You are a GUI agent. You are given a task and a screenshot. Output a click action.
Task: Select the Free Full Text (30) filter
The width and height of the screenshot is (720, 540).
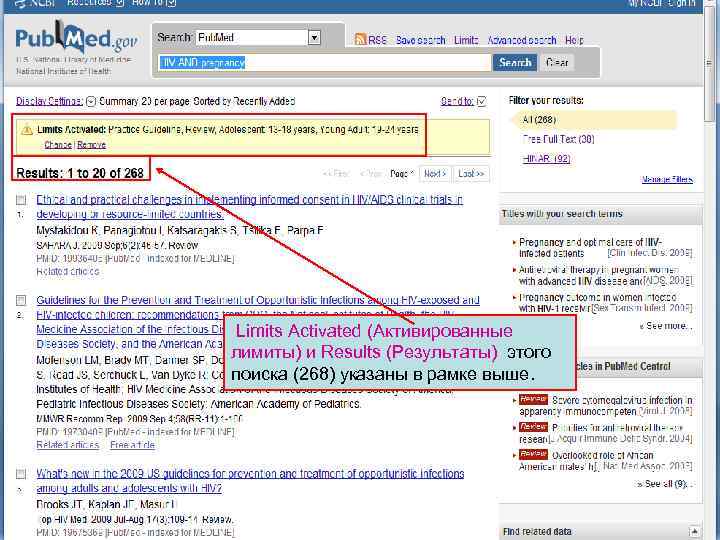click(558, 139)
